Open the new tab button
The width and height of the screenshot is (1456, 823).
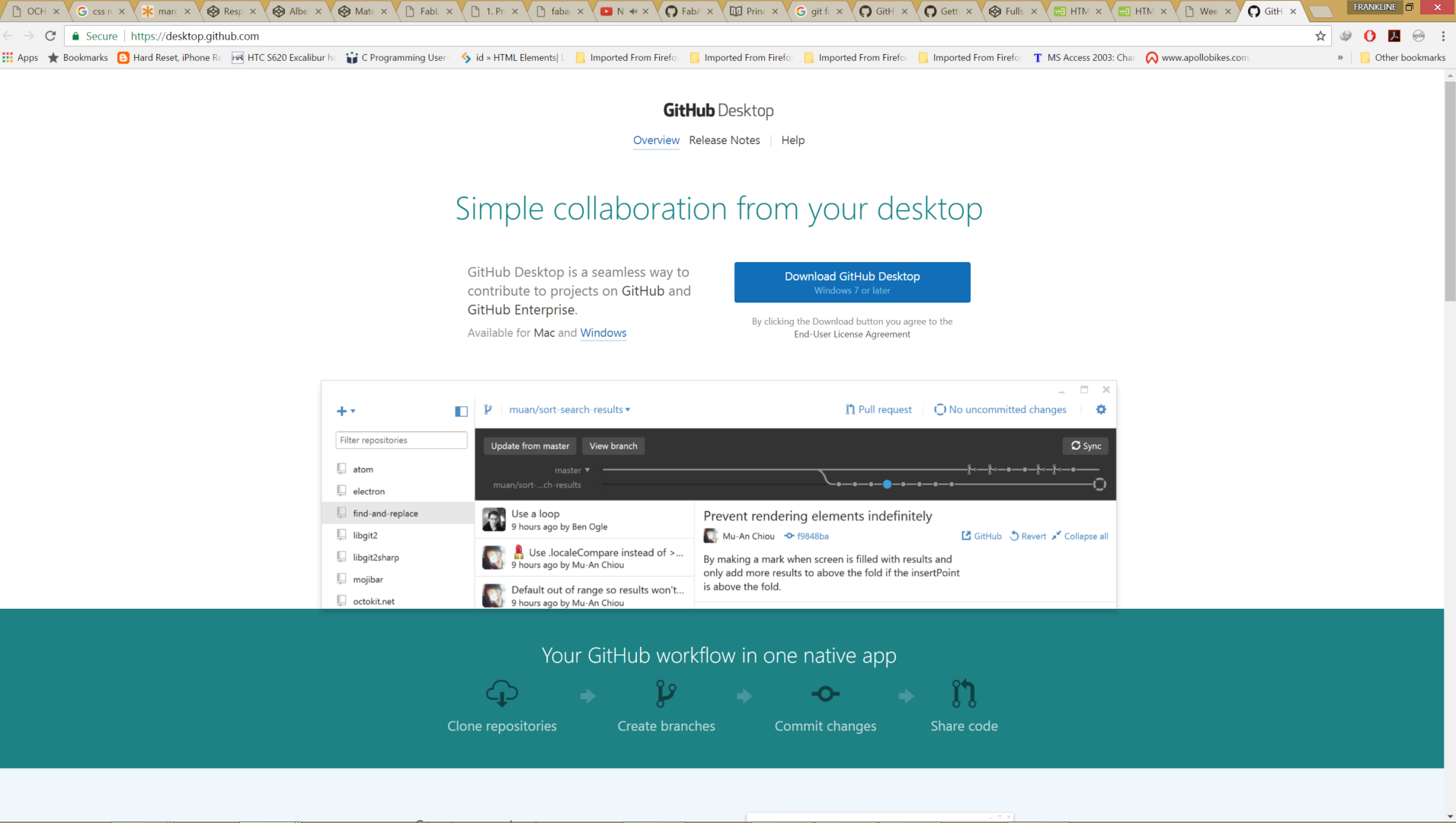point(1321,11)
